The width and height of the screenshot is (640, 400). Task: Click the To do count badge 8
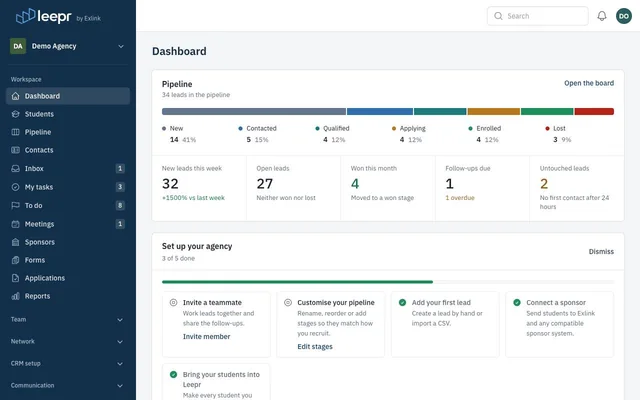(120, 205)
